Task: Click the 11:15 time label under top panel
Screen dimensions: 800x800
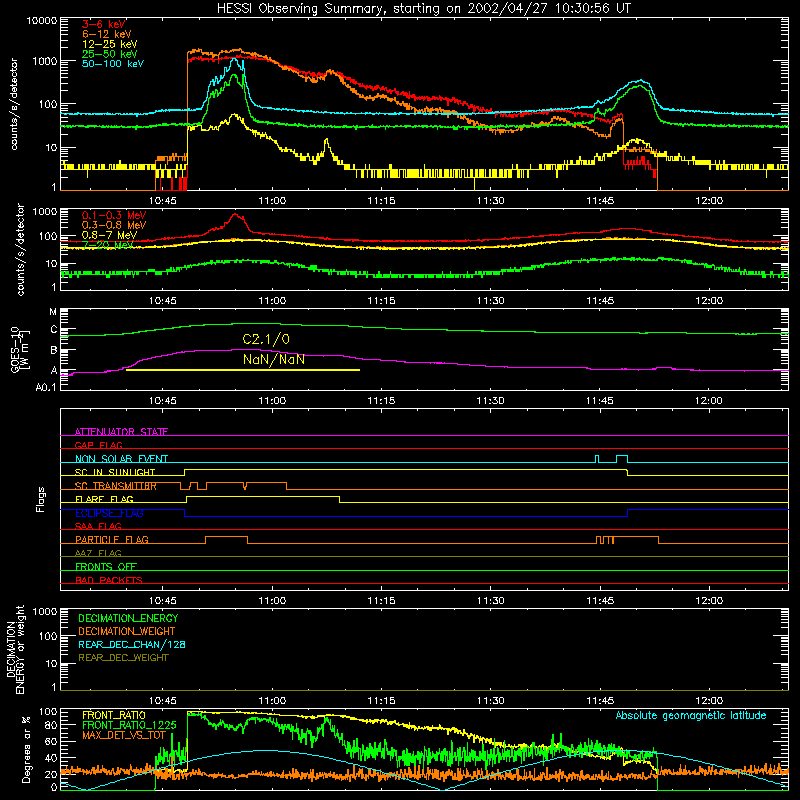Action: tap(381, 201)
